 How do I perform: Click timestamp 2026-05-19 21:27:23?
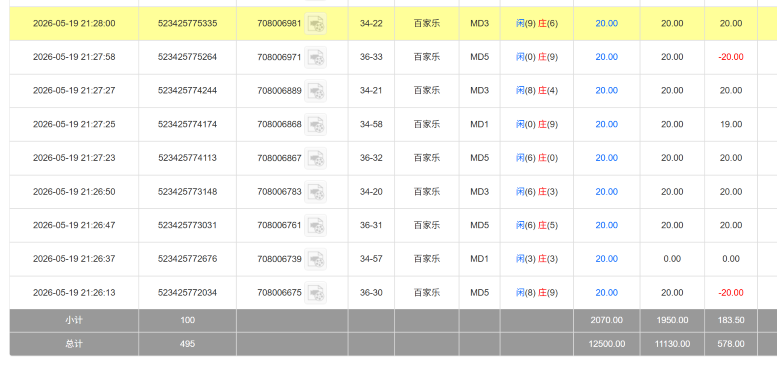pyautogui.click(x=74, y=158)
